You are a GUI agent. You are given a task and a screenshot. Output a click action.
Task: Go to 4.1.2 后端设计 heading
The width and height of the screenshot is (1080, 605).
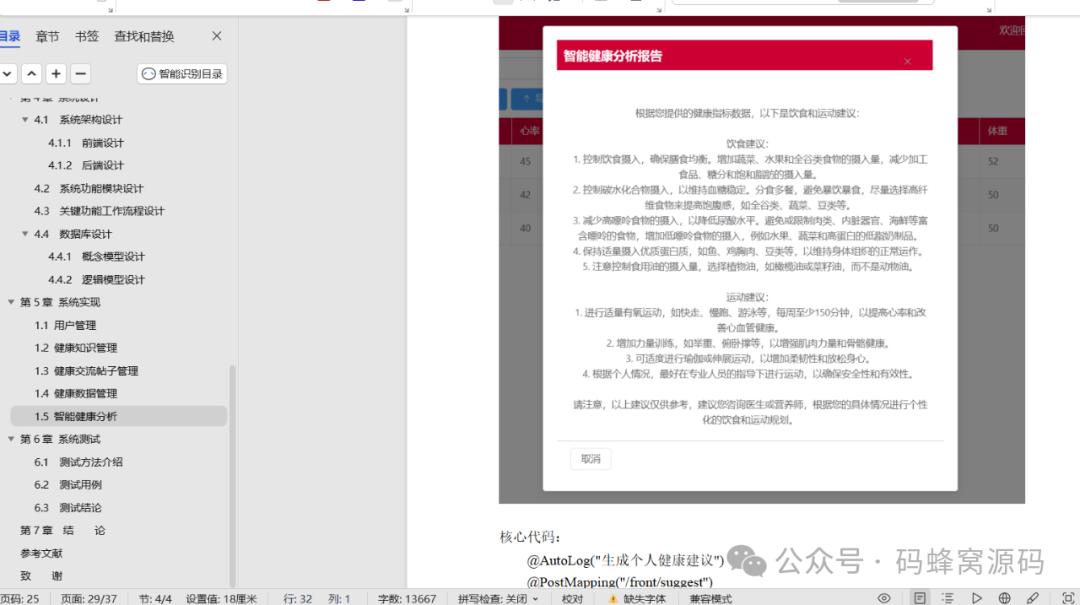[86, 165]
